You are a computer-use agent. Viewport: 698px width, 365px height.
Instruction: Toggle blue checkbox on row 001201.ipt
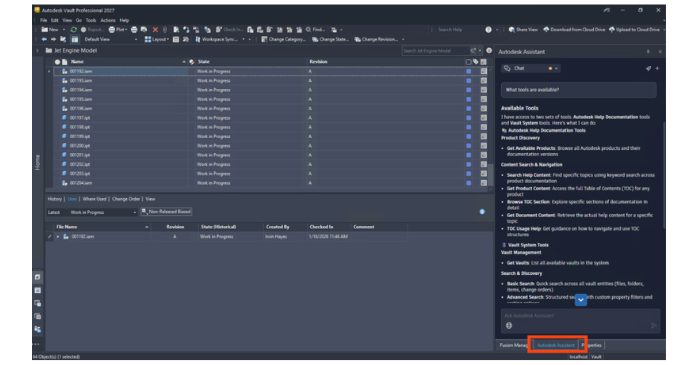[468, 155]
